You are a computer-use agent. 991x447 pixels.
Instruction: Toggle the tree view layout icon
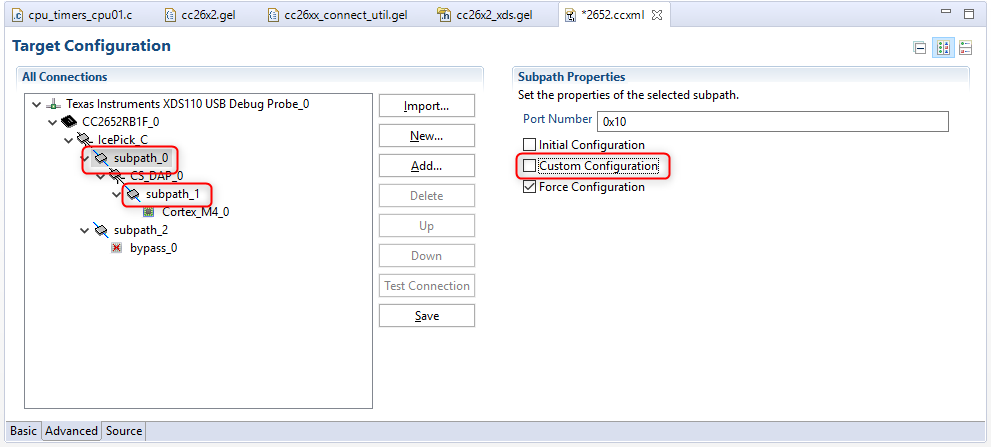[x=943, y=47]
